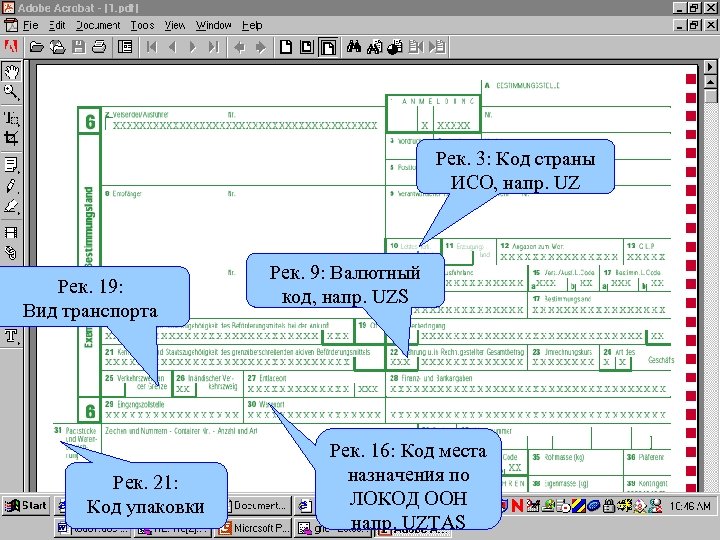Select the Movie tool

click(11, 232)
